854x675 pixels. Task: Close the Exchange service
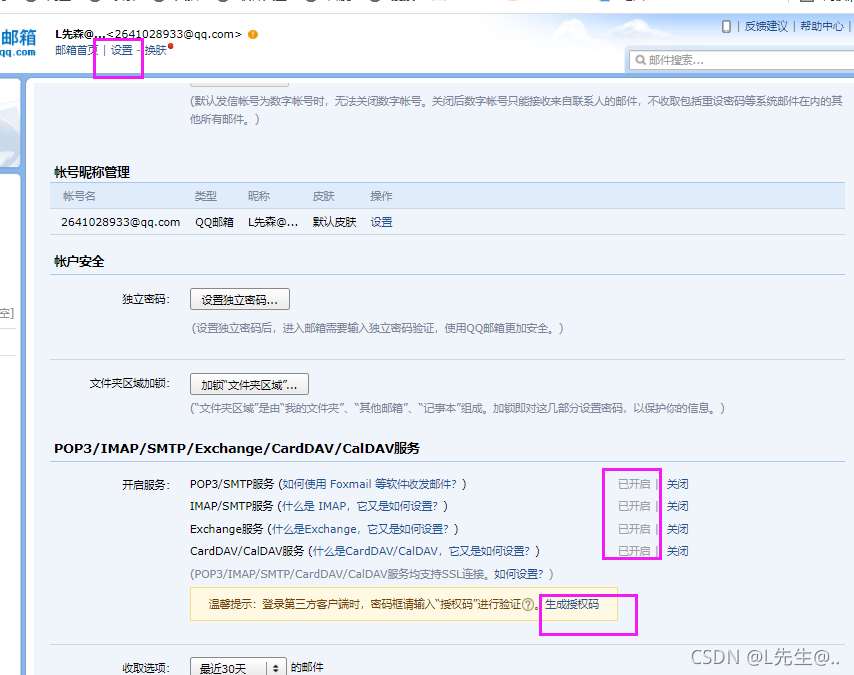[678, 529]
